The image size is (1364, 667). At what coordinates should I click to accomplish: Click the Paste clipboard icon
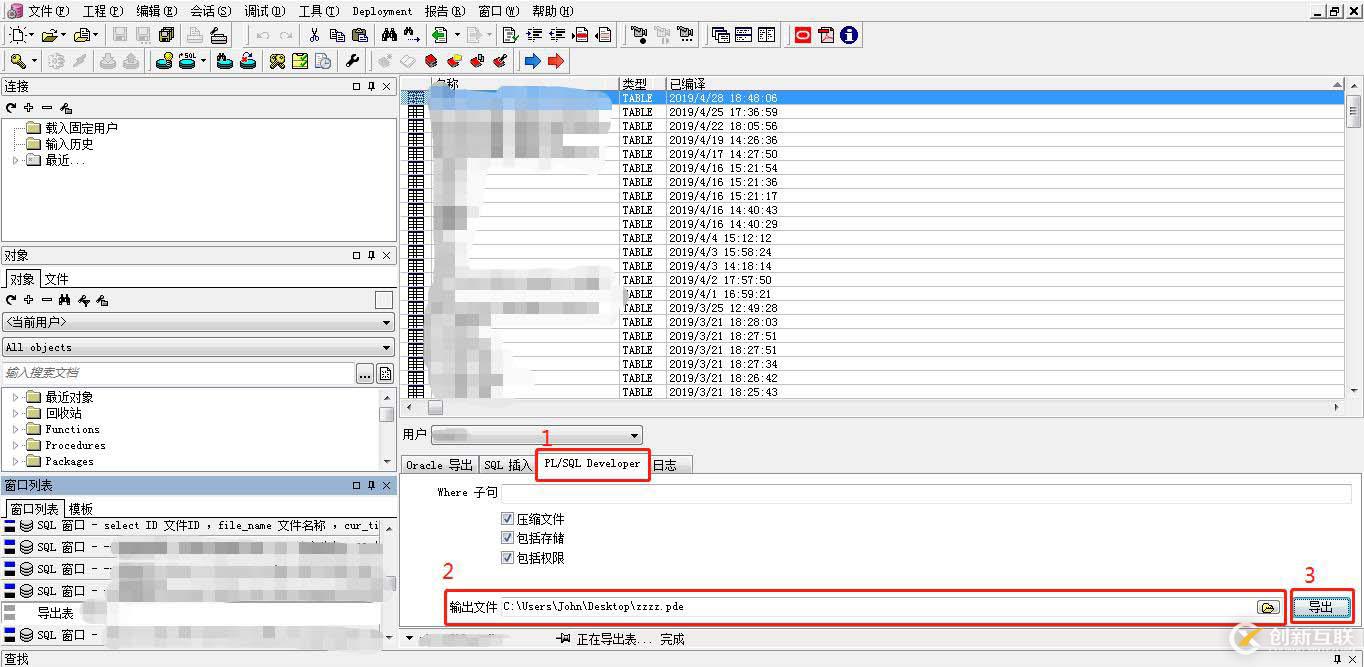(360, 35)
